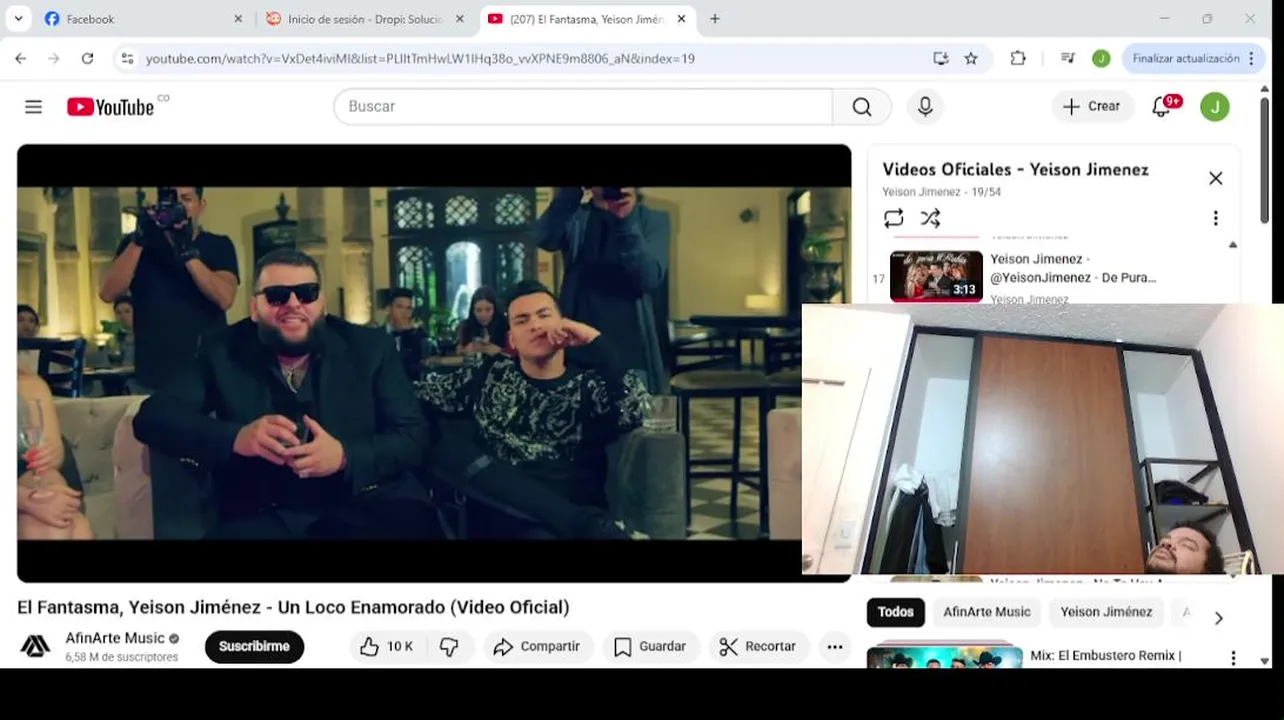Like the video with 10 K
Viewport: 1284px width, 720px height.
coord(387,647)
